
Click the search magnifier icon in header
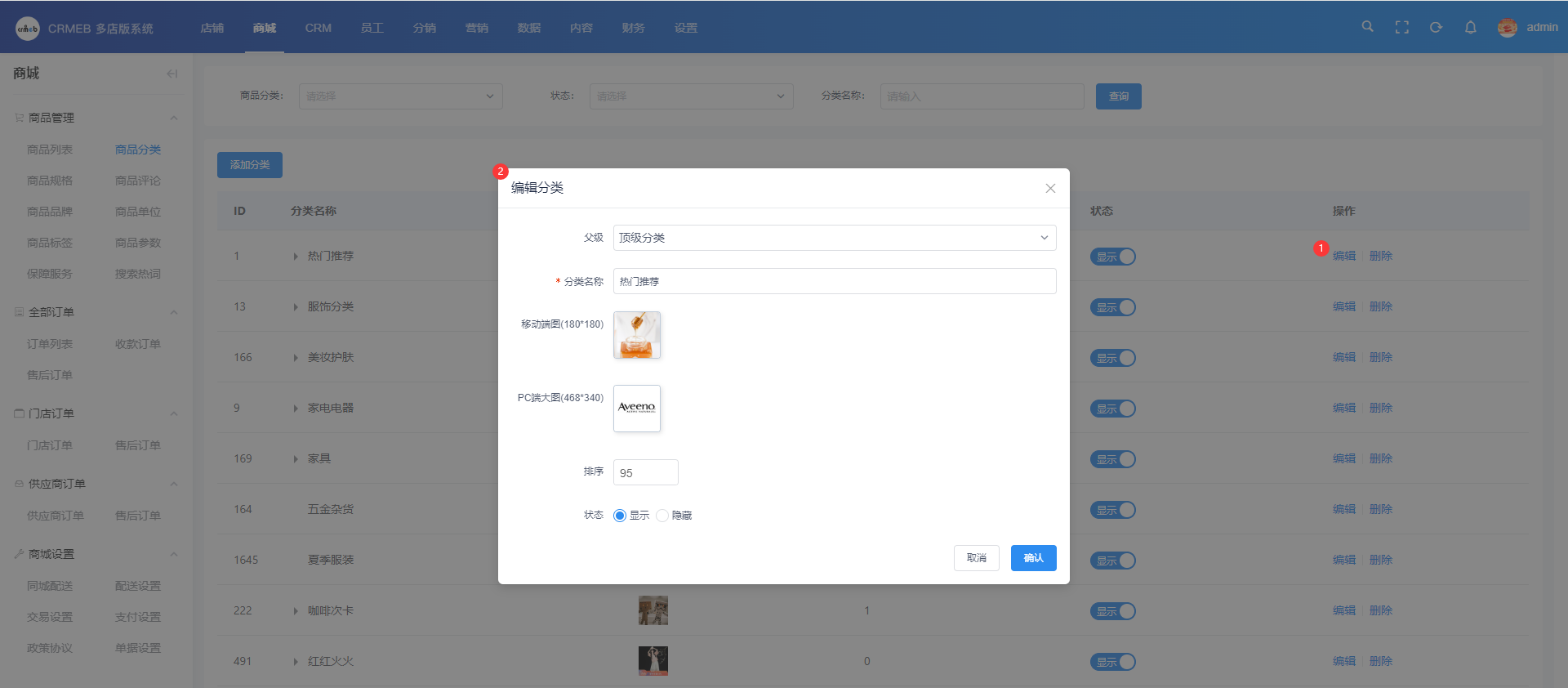pyautogui.click(x=1367, y=27)
